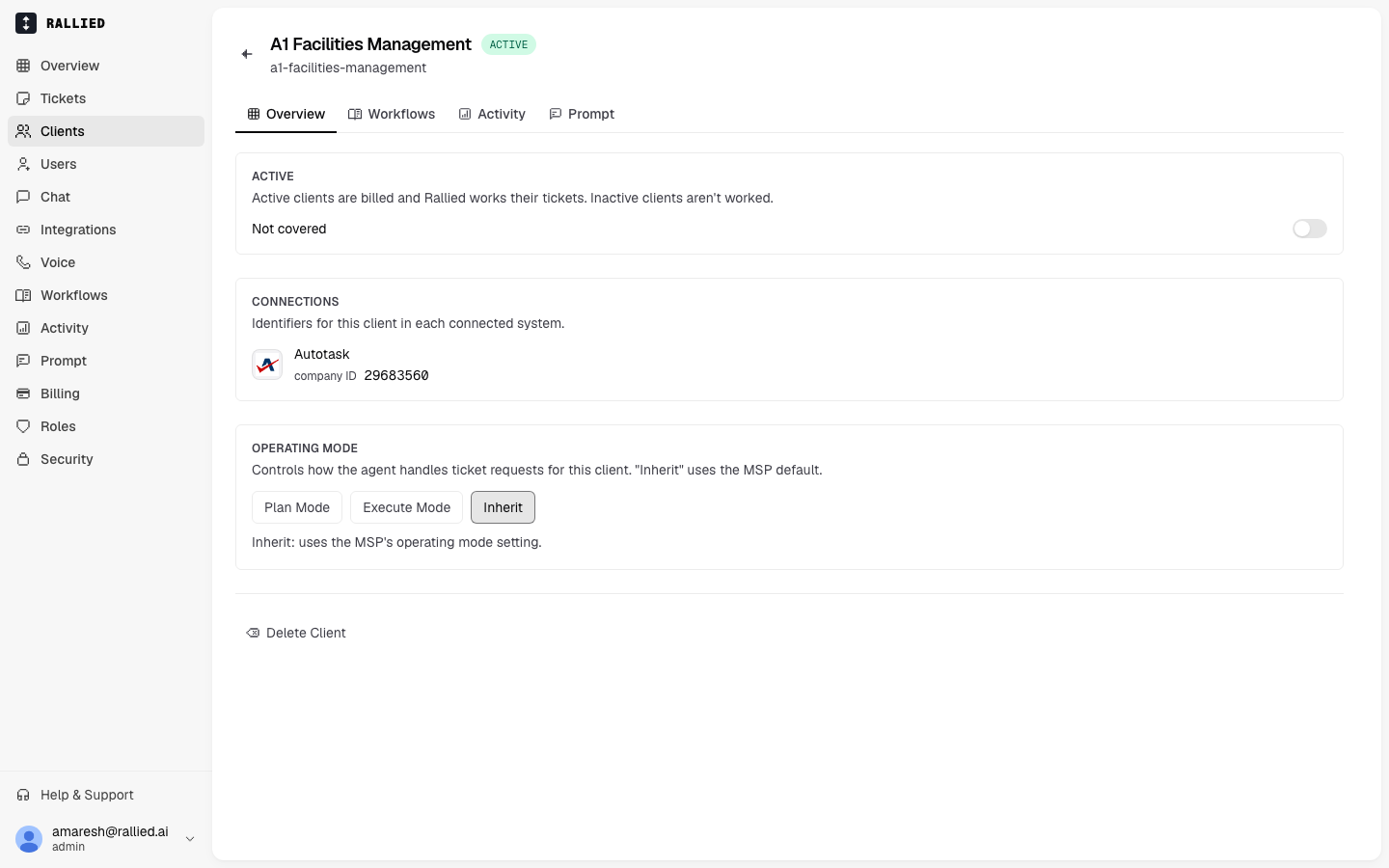Screen dimensions: 1389x868
Task: Click the A1 Facilities Management heading
Action: [x=370, y=44]
